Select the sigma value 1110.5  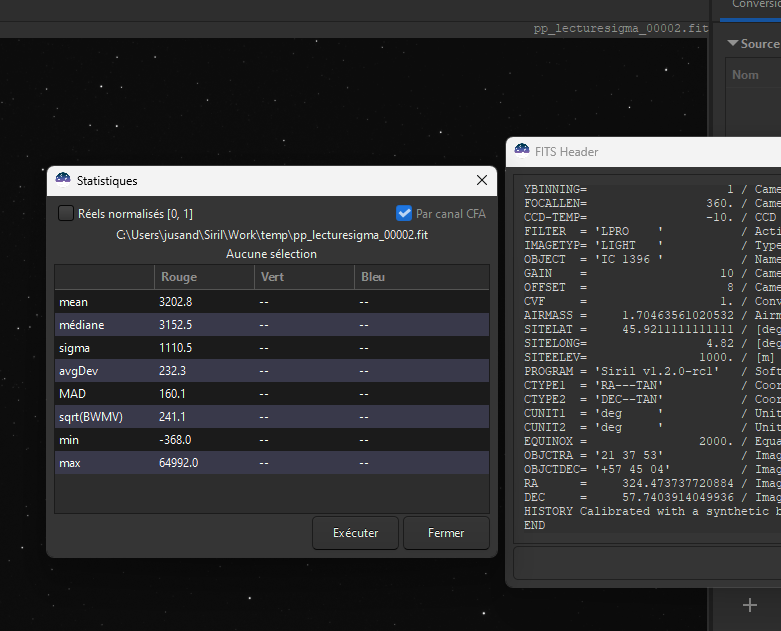click(175, 348)
